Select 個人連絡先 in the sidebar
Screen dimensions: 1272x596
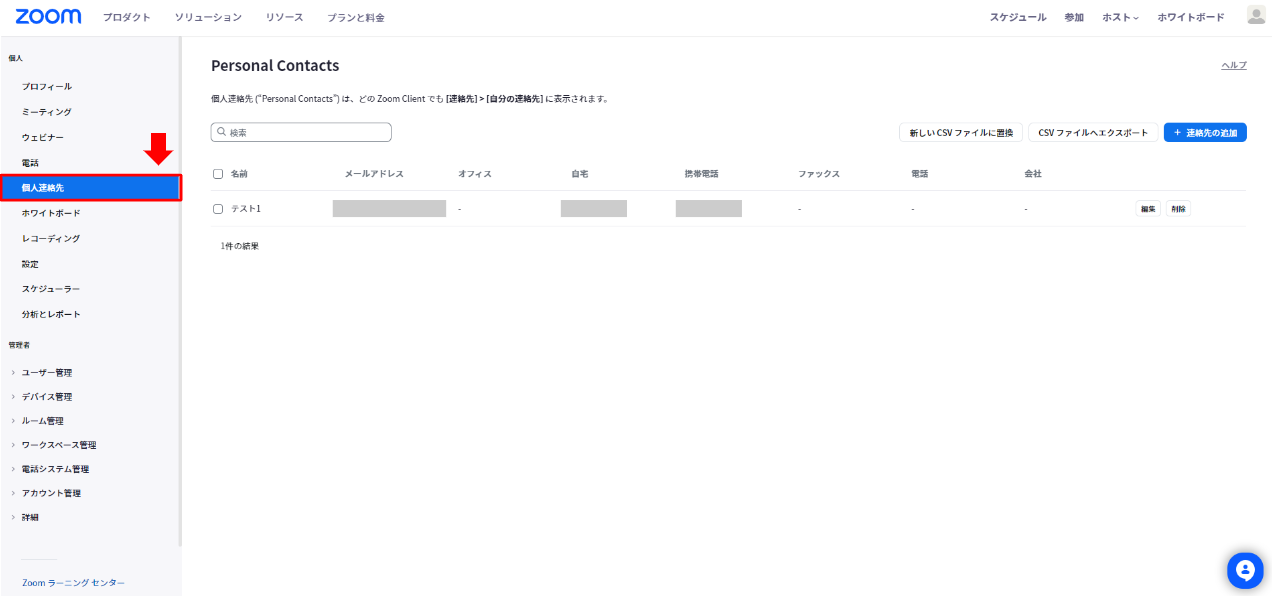[x=91, y=187]
